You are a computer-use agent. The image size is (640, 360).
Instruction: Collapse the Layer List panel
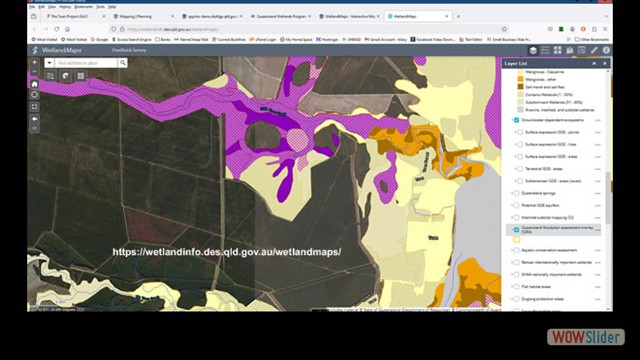point(594,64)
